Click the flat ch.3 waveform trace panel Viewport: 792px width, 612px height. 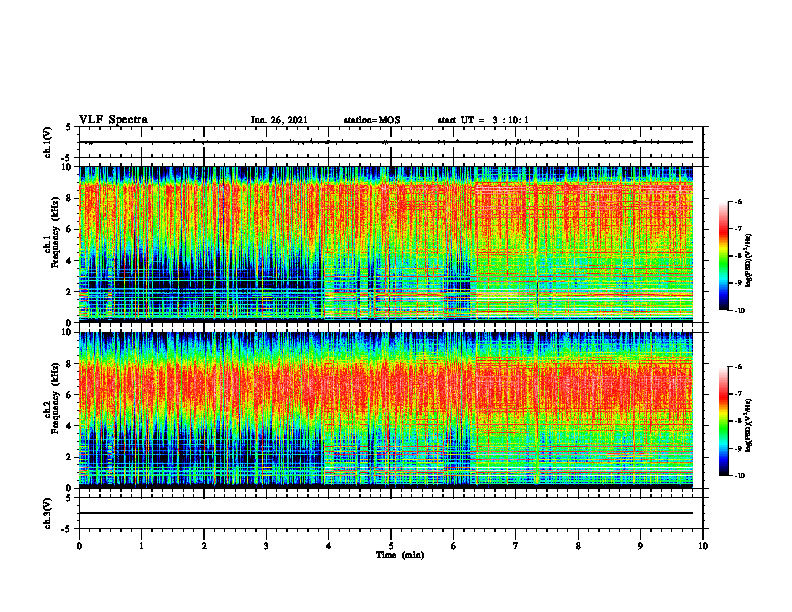(x=391, y=513)
